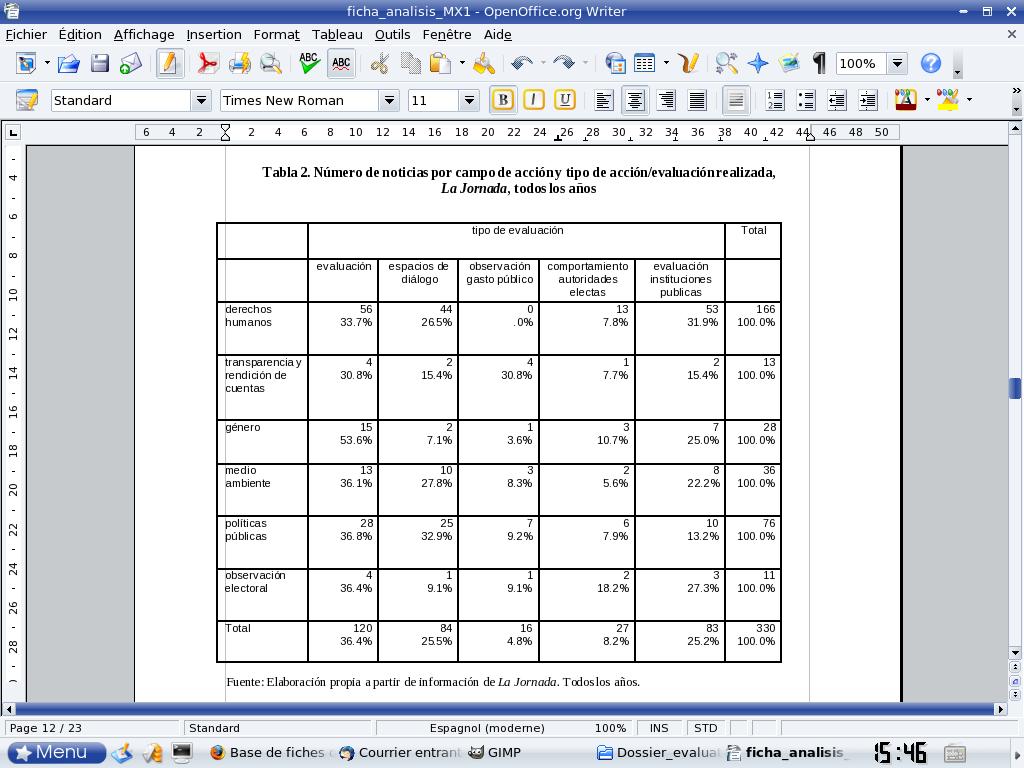Open the Times New Roman font dropdown
This screenshot has width=1024, height=768.
(x=389, y=100)
